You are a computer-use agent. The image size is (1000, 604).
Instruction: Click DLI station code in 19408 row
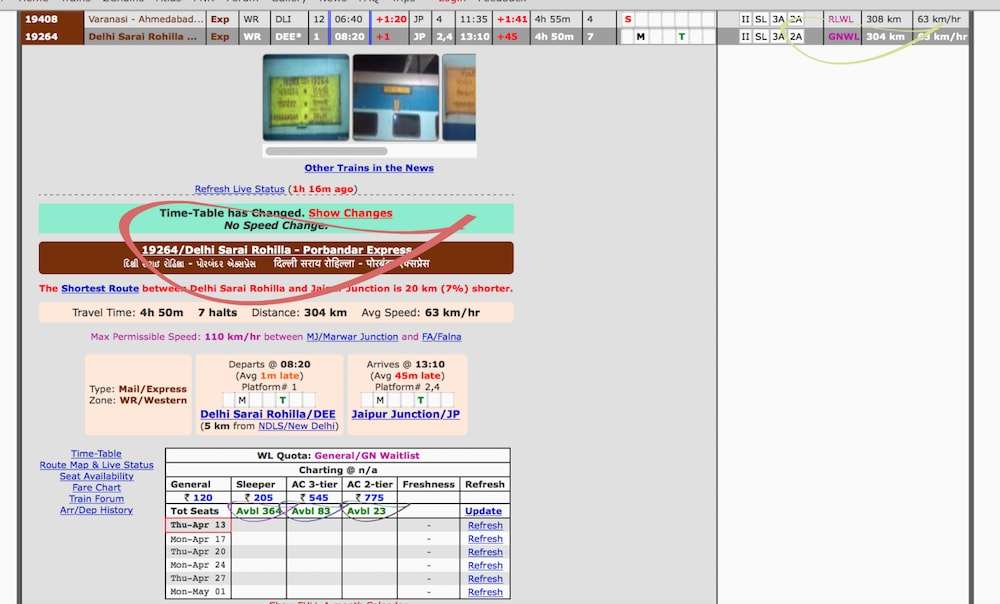point(283,19)
